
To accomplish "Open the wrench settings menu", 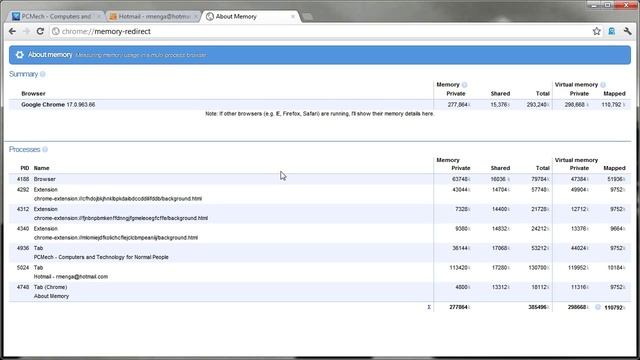I will click(x=627, y=31).
